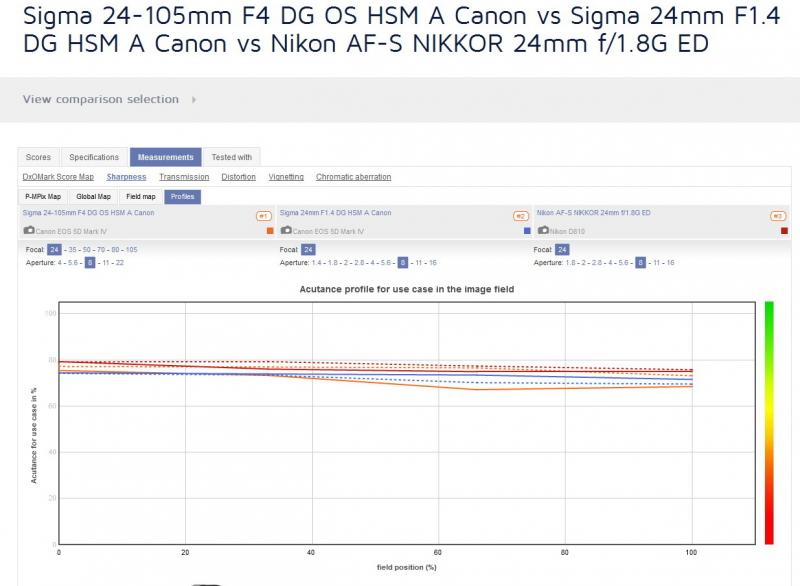Pick aperture 22 for Sigma 24-105mm
This screenshot has width=800, height=586.
[x=119, y=263]
